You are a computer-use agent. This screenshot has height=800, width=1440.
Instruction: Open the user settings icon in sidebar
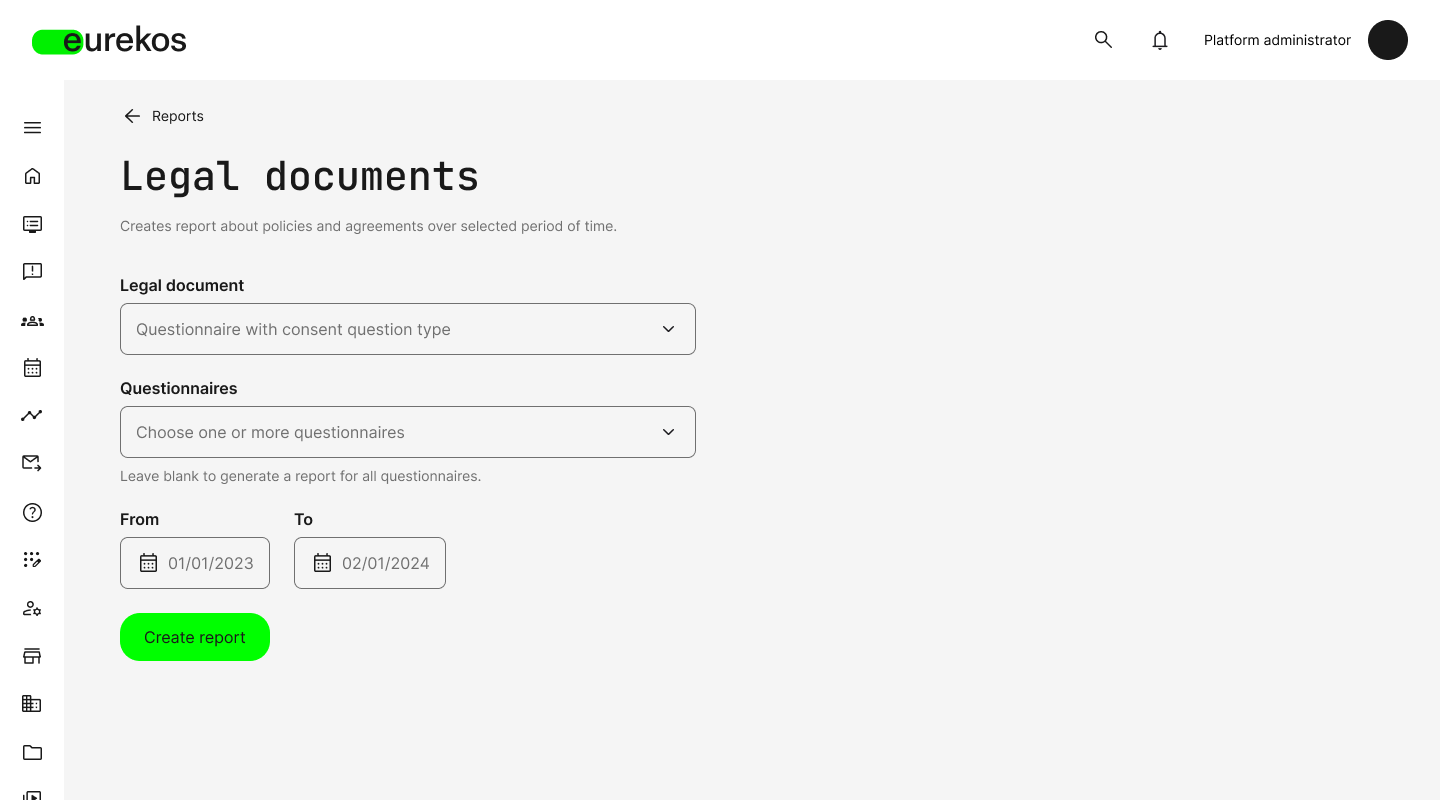tap(32, 608)
